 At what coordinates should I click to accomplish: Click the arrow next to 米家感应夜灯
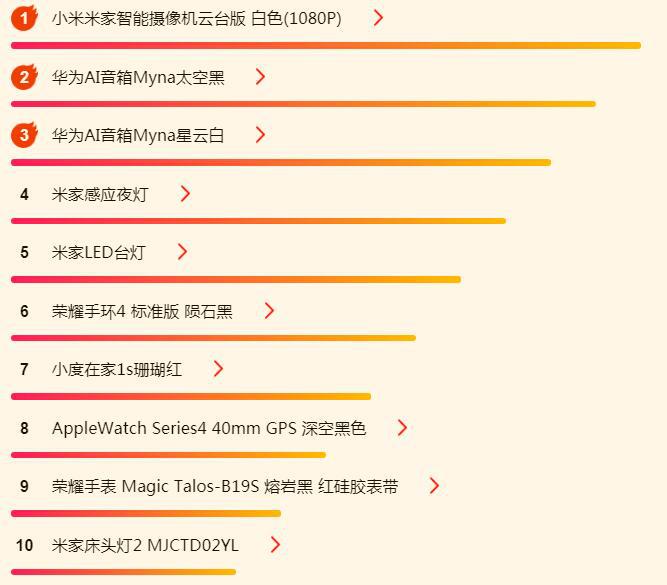click(185, 194)
